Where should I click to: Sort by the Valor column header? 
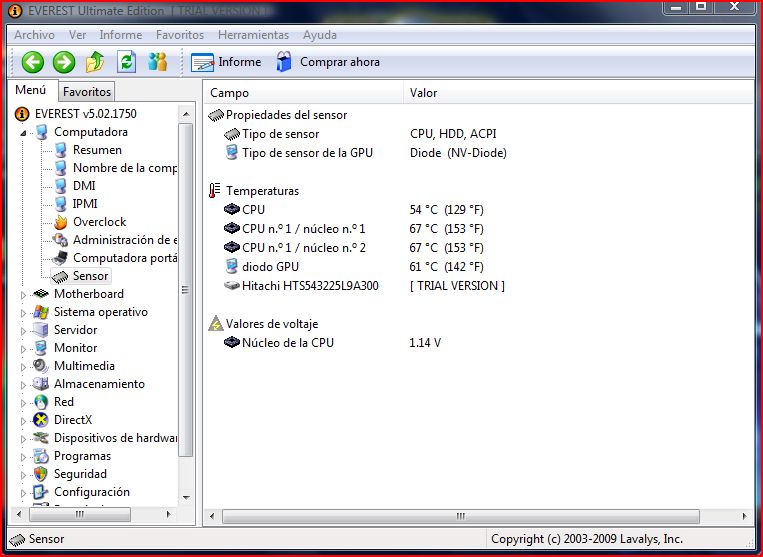[579, 92]
